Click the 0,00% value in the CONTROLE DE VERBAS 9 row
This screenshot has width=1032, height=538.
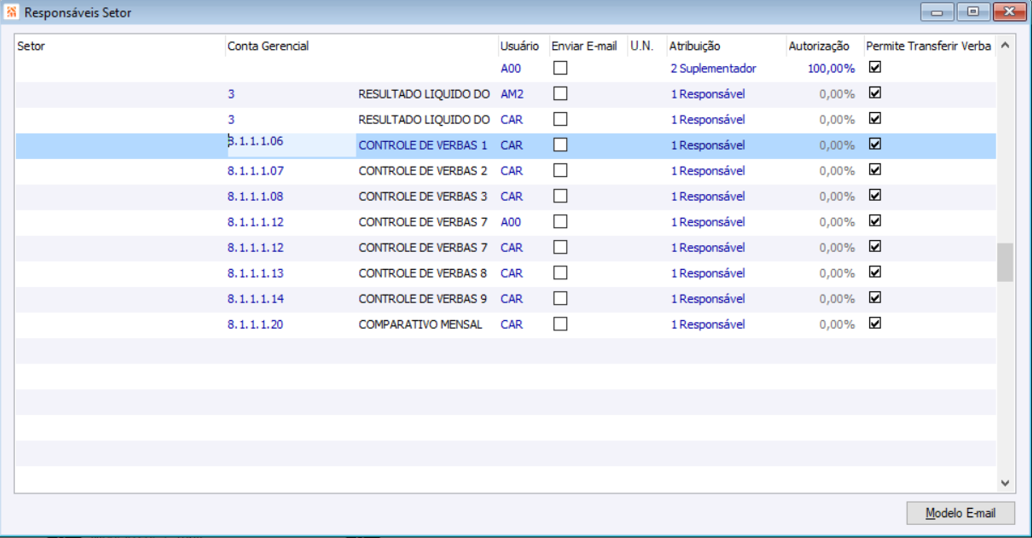[x=837, y=299]
